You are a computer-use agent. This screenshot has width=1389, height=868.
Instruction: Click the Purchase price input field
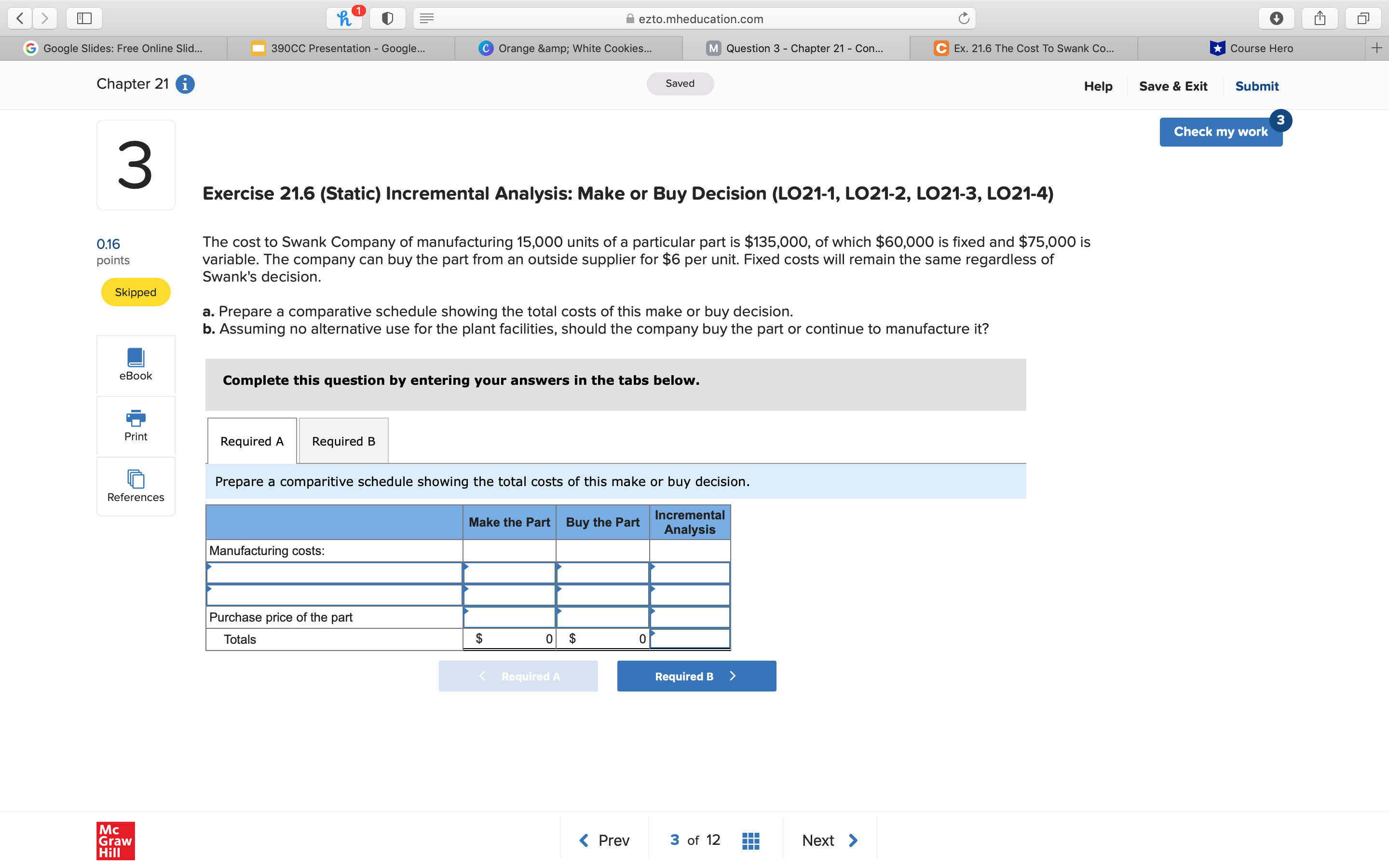(x=509, y=617)
